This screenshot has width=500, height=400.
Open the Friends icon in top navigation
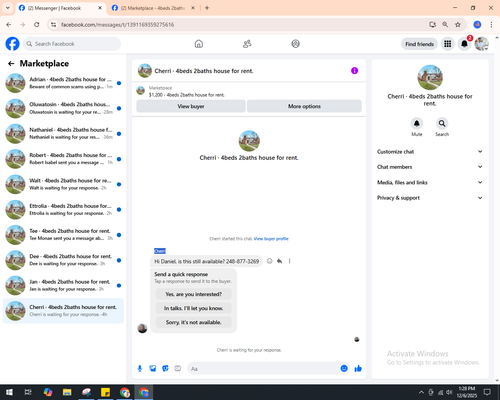pyautogui.click(x=247, y=44)
